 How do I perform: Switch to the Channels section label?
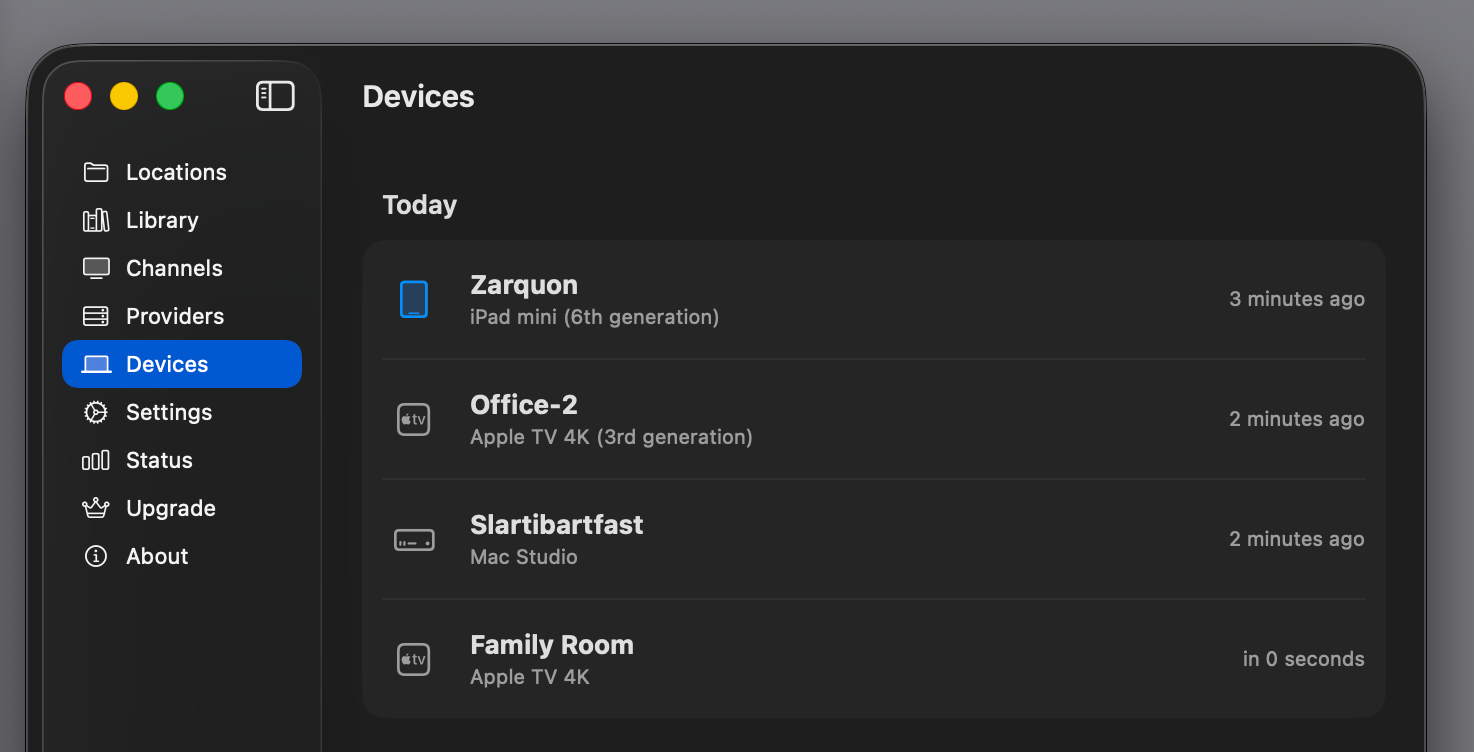(x=174, y=268)
